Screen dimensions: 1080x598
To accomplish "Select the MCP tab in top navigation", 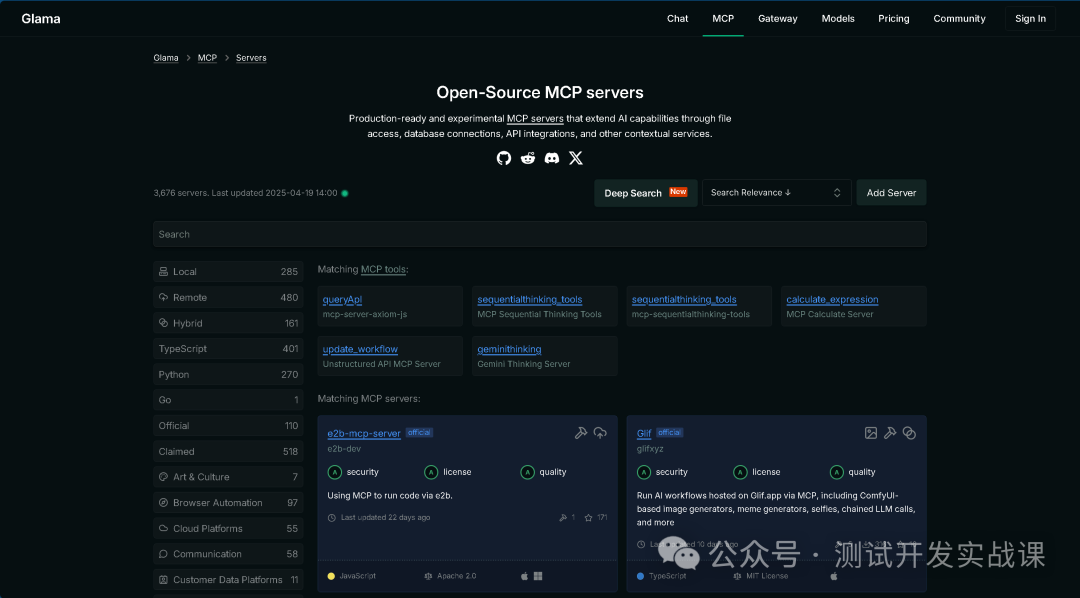I will [723, 19].
